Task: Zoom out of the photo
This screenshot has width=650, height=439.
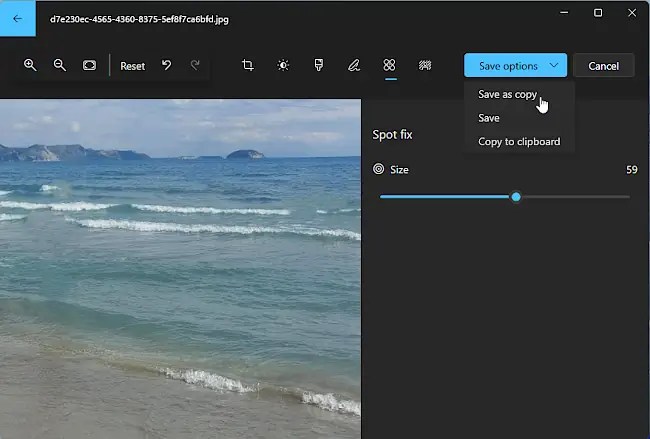Action: (x=60, y=65)
